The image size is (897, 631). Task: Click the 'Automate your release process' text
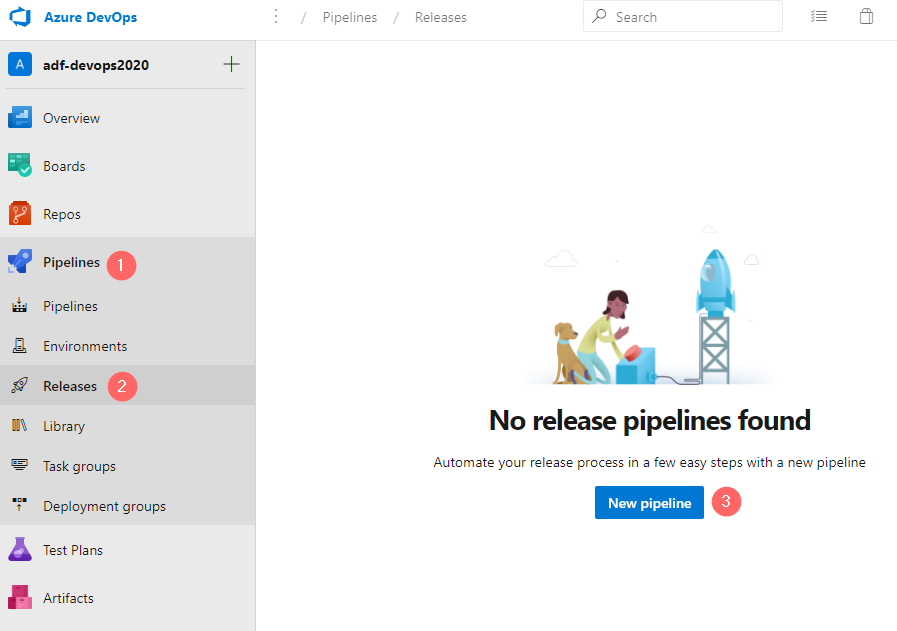649,462
